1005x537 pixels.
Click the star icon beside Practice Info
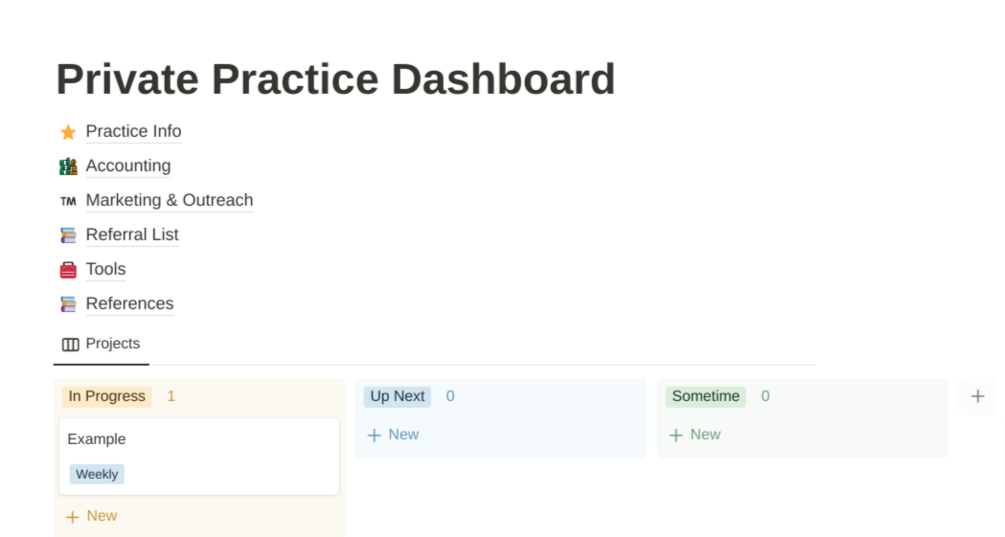coord(68,132)
